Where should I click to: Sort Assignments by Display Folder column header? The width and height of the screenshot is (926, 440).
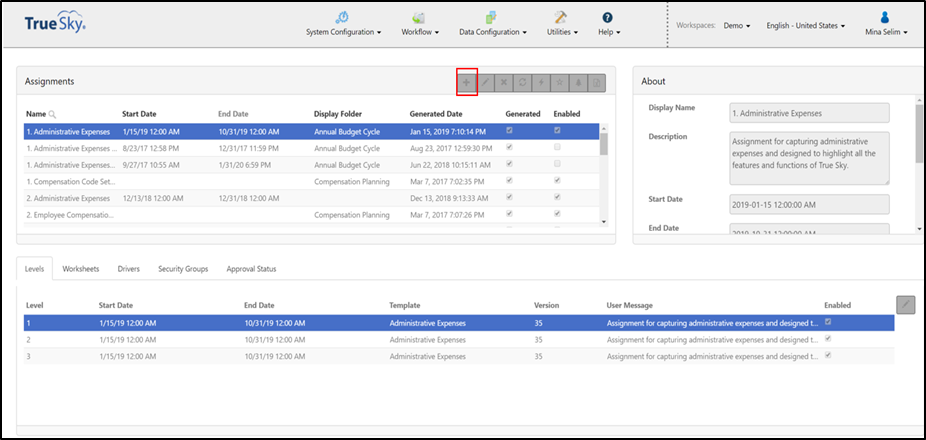point(338,114)
